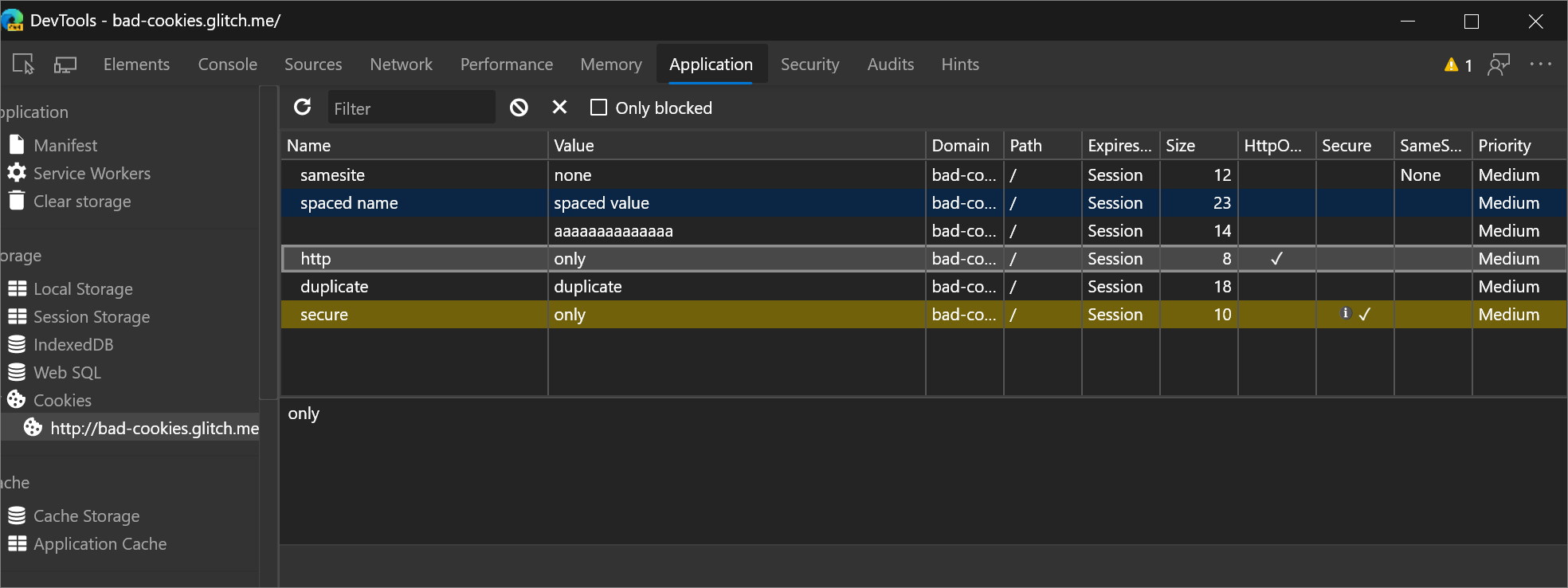This screenshot has width=1568, height=588.
Task: Refresh the cookies table
Action: tap(303, 107)
